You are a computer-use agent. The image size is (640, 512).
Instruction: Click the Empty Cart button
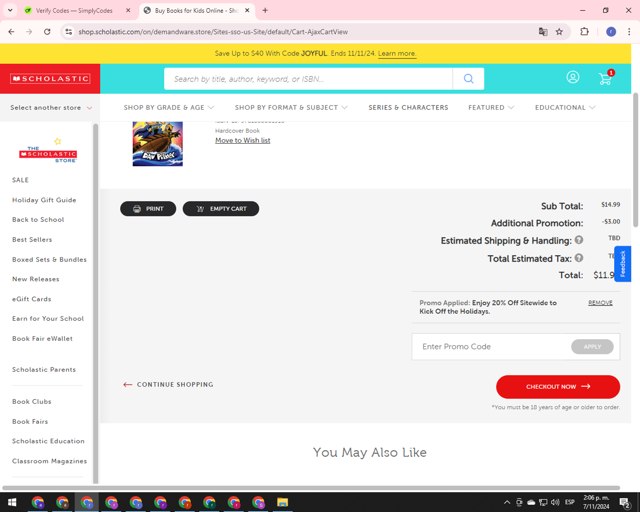coord(221,209)
